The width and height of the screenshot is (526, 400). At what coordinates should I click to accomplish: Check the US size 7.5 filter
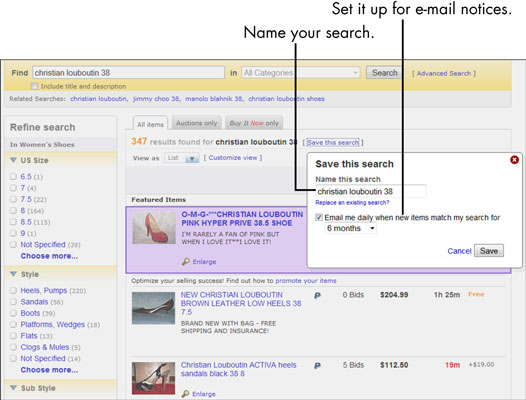pos(13,199)
